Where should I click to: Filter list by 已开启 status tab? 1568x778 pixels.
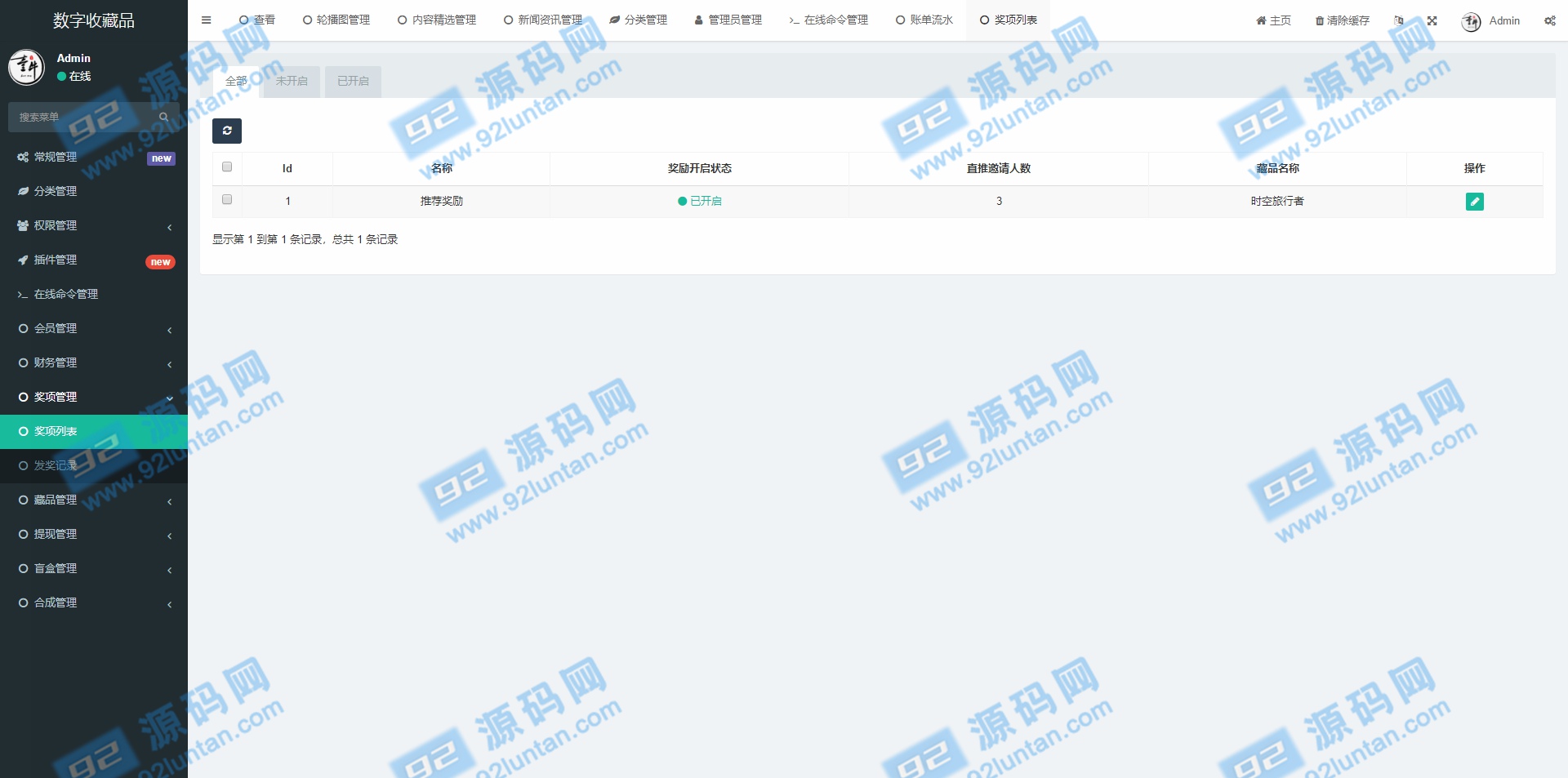(353, 82)
